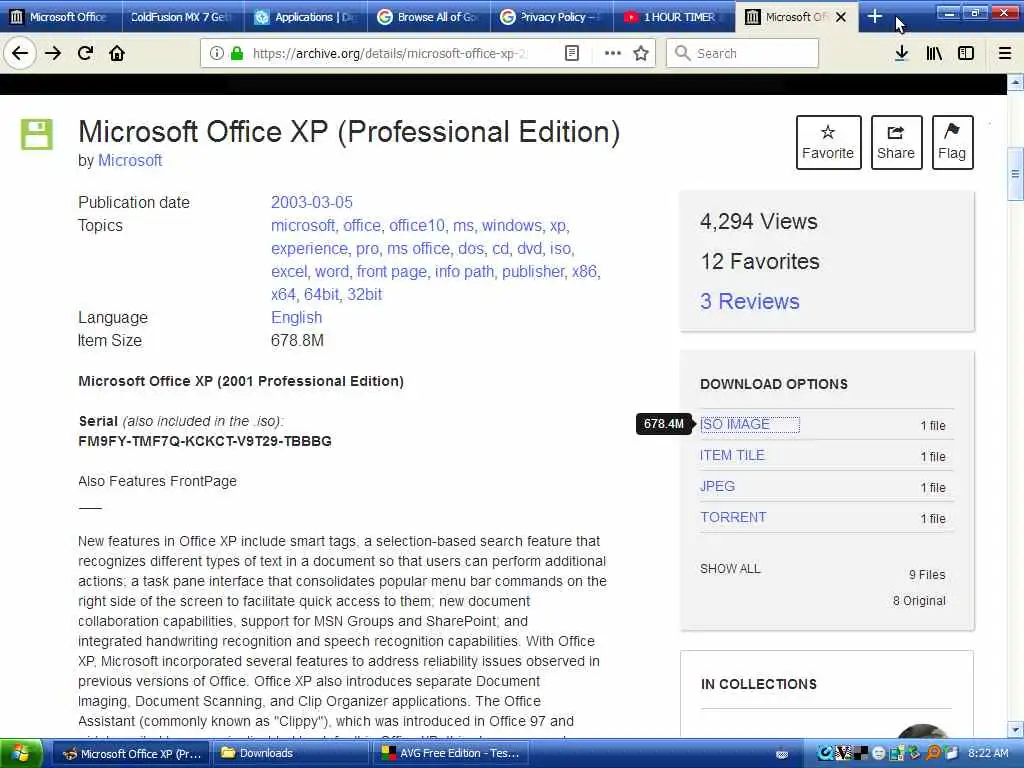Image resolution: width=1024 pixels, height=768 pixels.
Task: Open Microsoft Office XP taskbar button
Action: [x=132, y=754]
